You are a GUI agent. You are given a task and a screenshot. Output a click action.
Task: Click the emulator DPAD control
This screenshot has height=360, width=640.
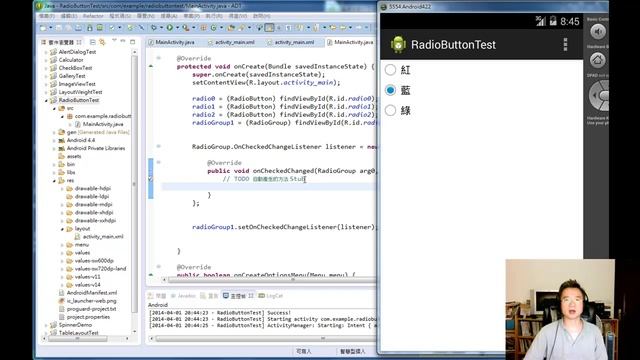pos(599,95)
